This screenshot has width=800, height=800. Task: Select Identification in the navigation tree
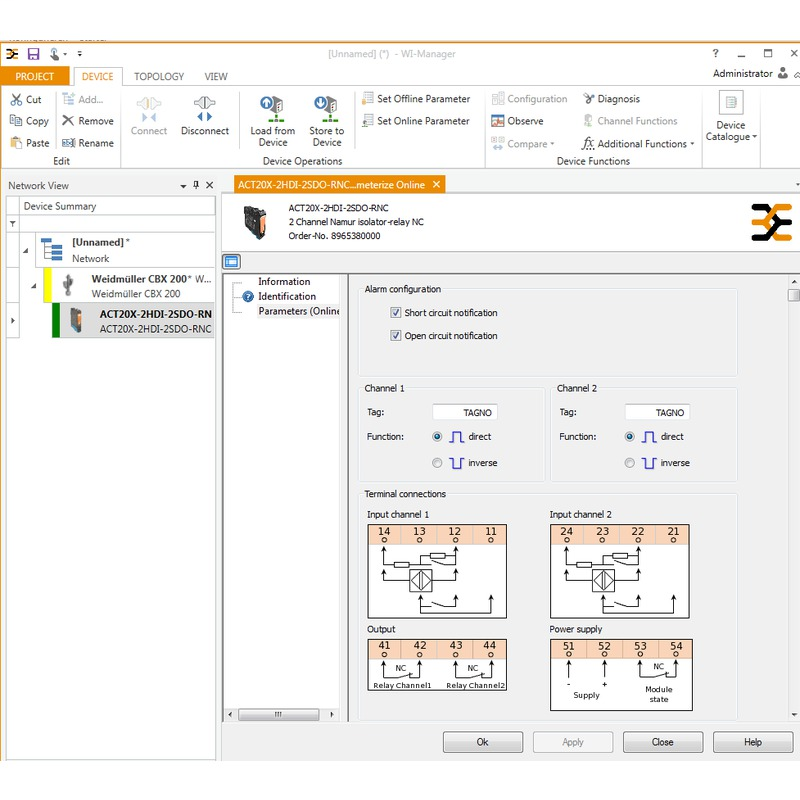[287, 296]
